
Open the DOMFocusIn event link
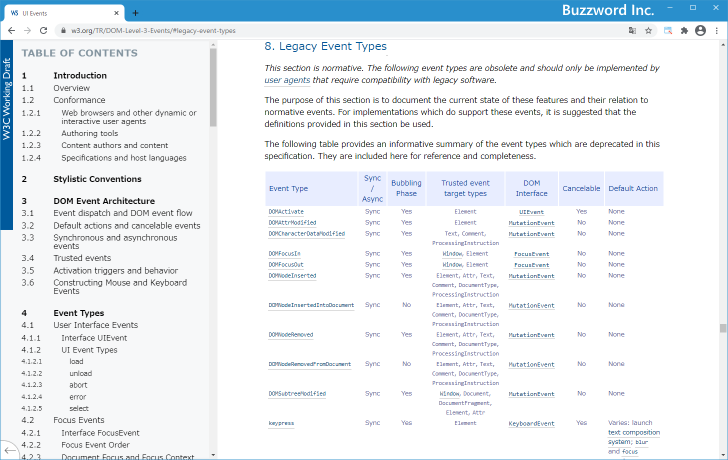(x=285, y=254)
